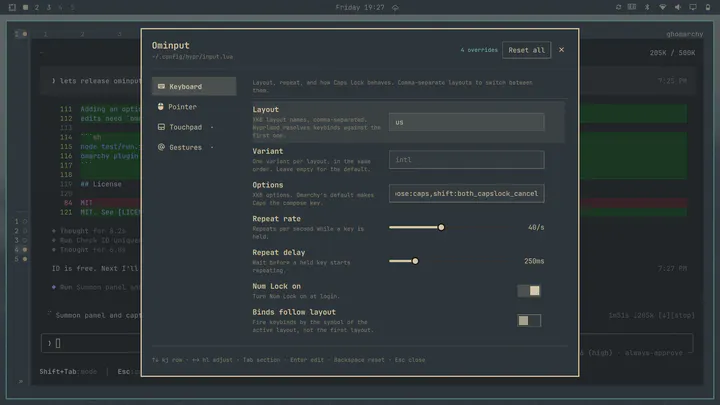
Task: Click the Touchpad icon in sidebar
Action: [161, 127]
